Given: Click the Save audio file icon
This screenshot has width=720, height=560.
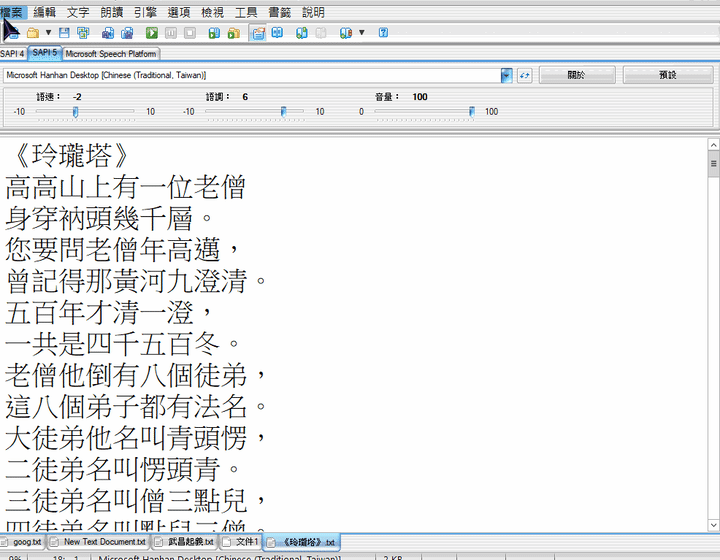Looking at the screenshot, I should coord(108,33).
